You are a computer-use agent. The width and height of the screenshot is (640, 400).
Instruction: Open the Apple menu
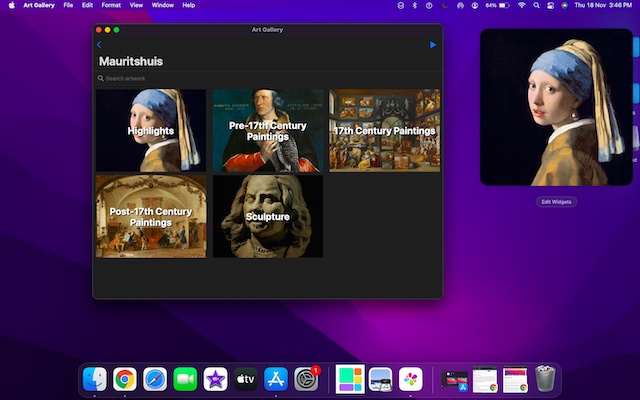[x=12, y=5]
